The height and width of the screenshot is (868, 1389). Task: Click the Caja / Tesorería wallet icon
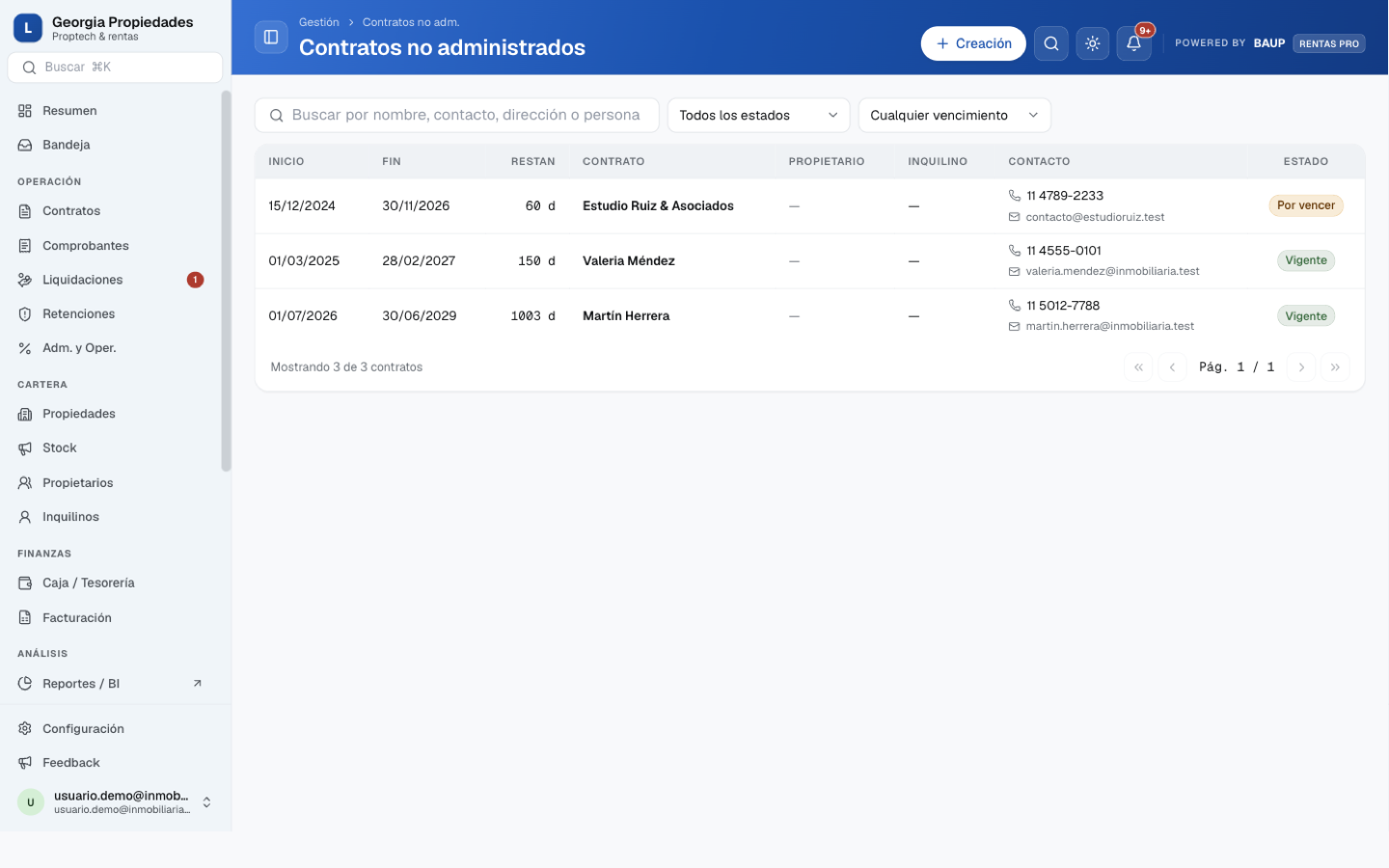(x=25, y=583)
